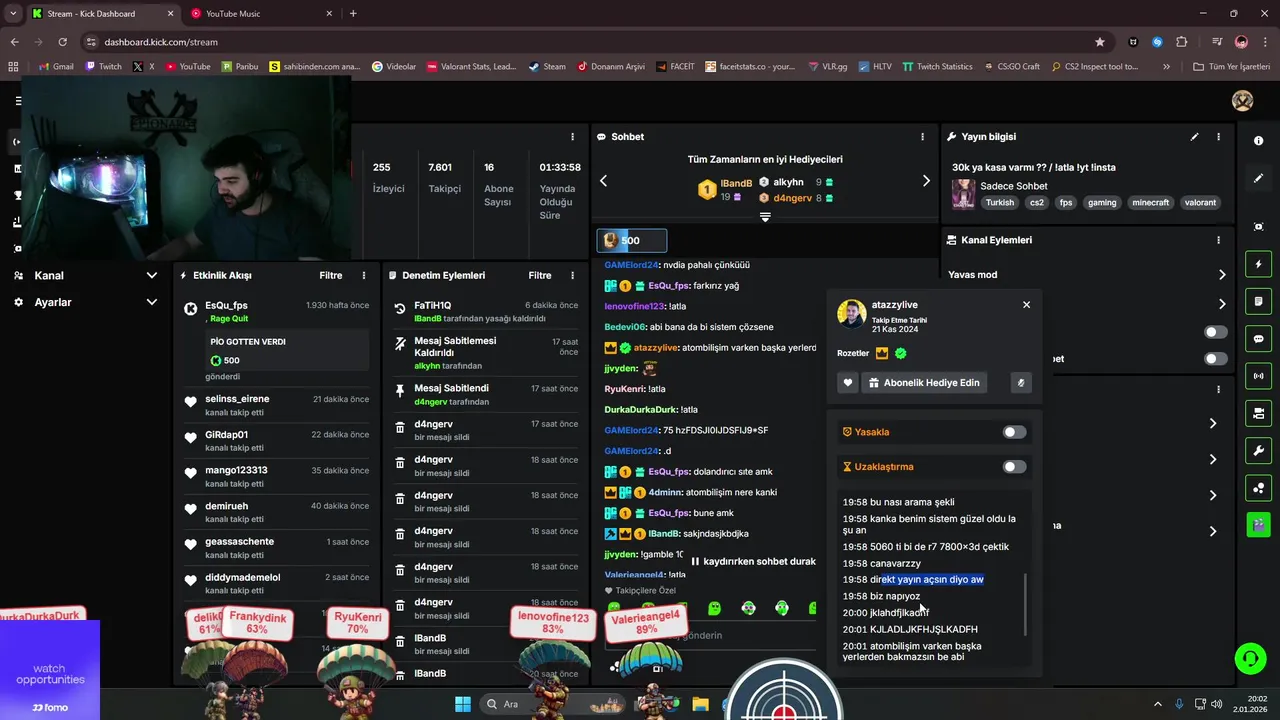Toggle second switch in Kanal Eylemleri
Image resolution: width=1280 pixels, height=720 pixels.
click(1216, 359)
